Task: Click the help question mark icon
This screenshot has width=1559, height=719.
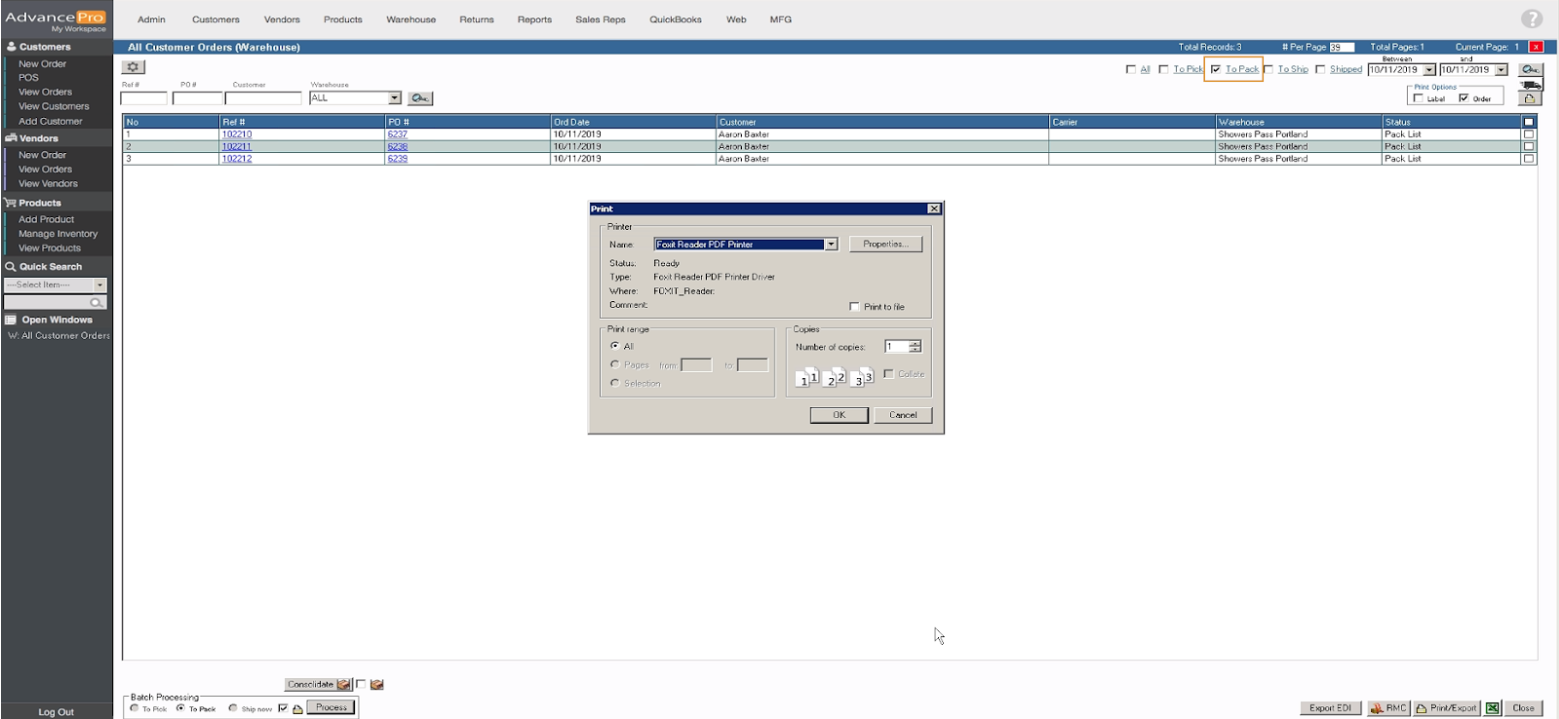Action: pos(1531,19)
